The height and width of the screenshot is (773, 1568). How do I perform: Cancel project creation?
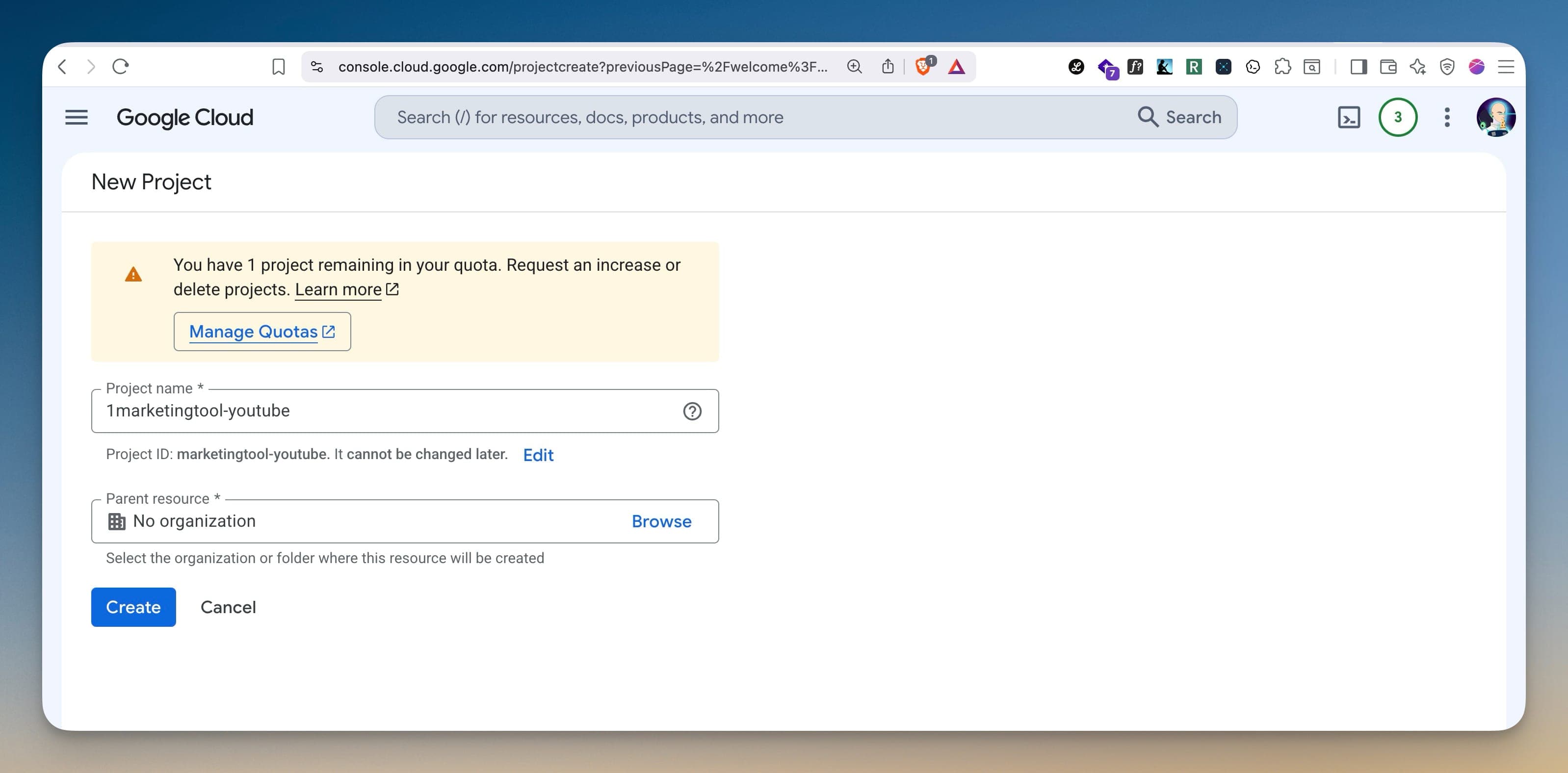(x=228, y=607)
